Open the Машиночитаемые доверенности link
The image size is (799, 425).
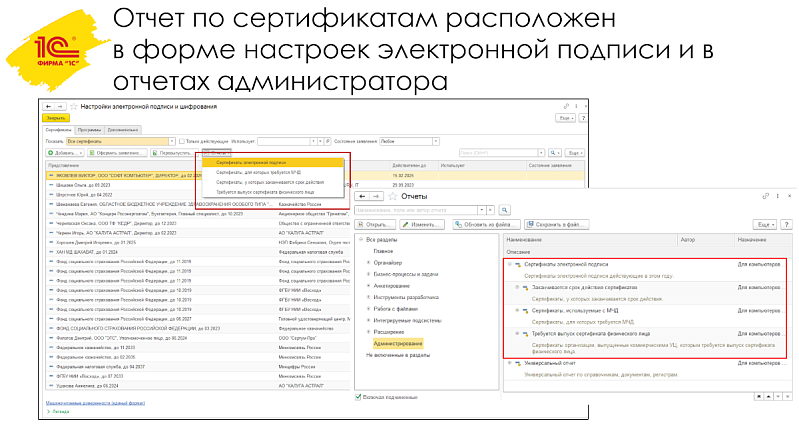(95, 403)
